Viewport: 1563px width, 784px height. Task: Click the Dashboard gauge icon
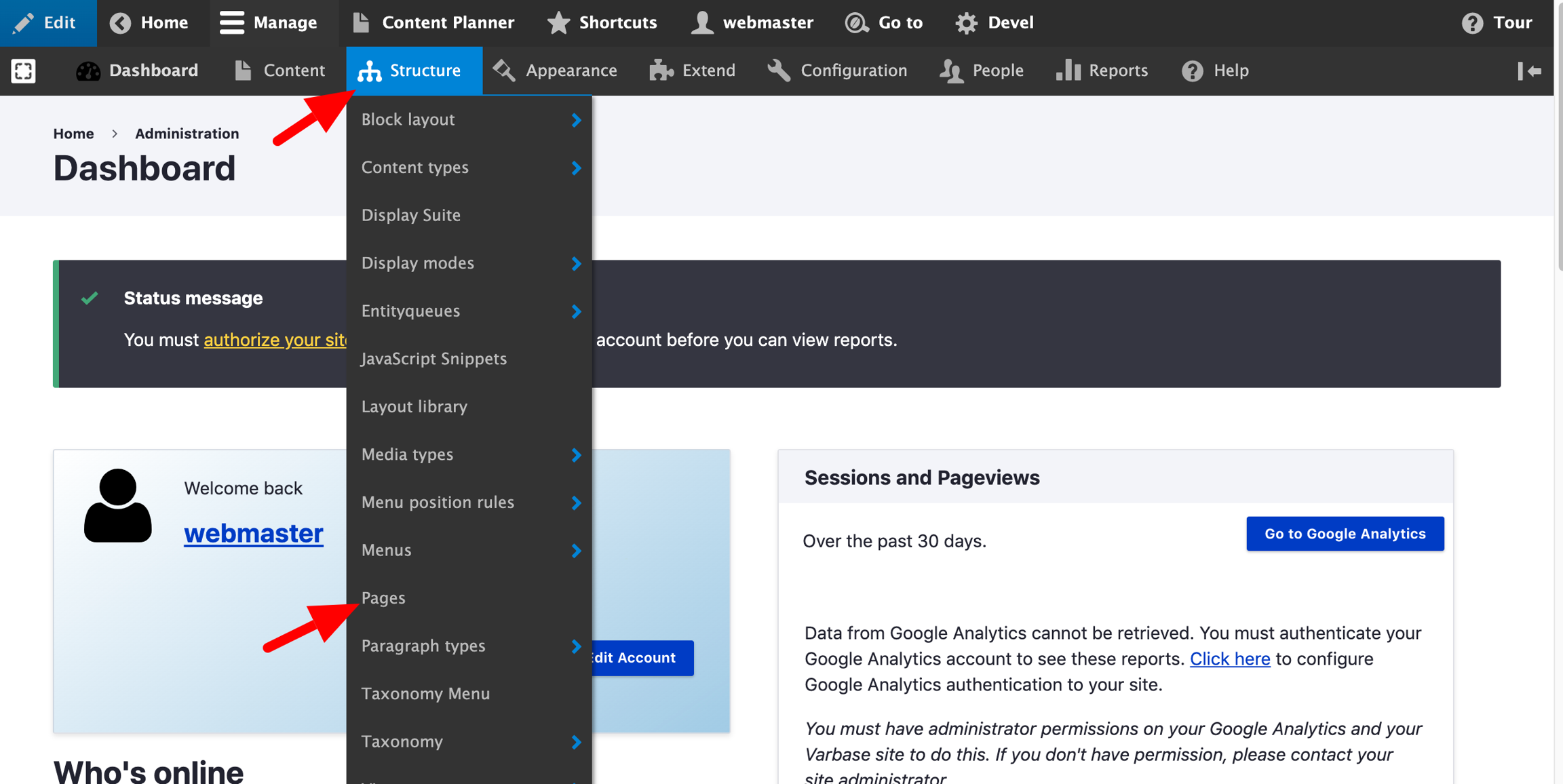(88, 71)
